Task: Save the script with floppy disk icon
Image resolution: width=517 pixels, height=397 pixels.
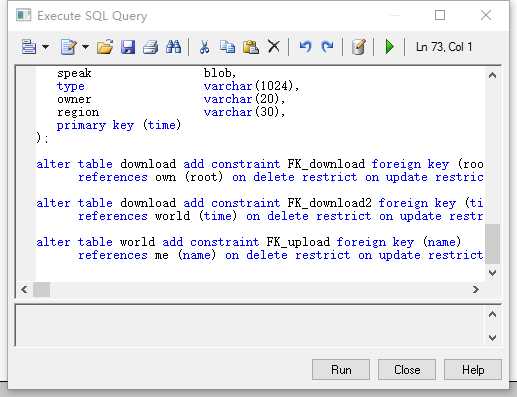Action: click(x=128, y=47)
